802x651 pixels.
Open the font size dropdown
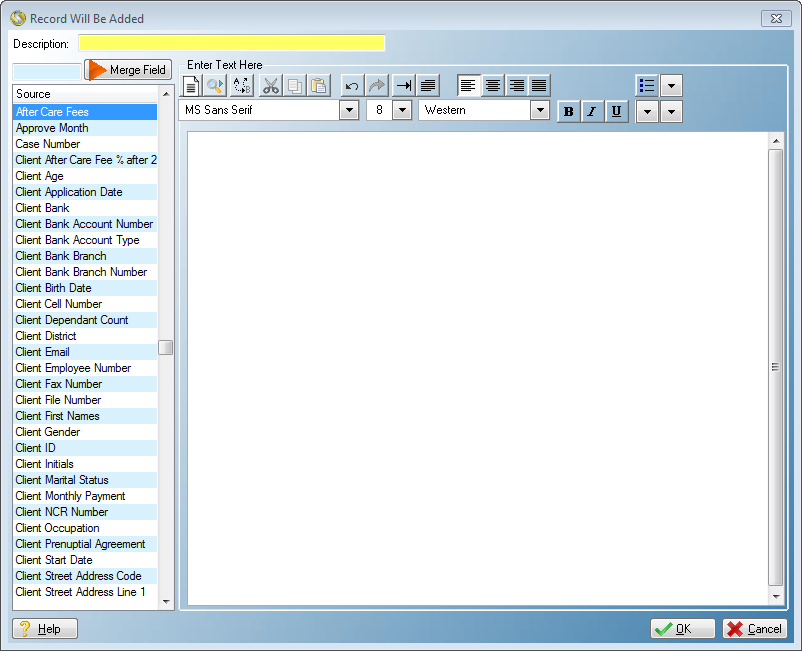pos(402,111)
